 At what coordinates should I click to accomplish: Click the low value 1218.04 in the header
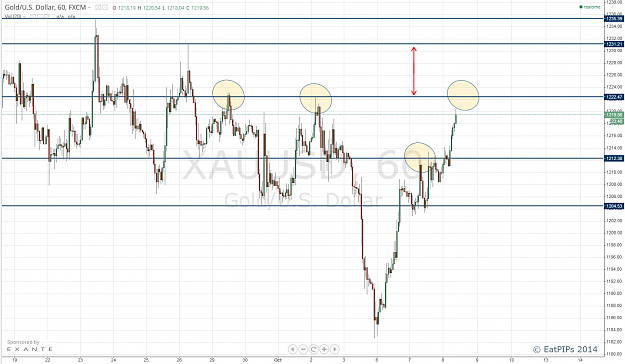click(176, 8)
